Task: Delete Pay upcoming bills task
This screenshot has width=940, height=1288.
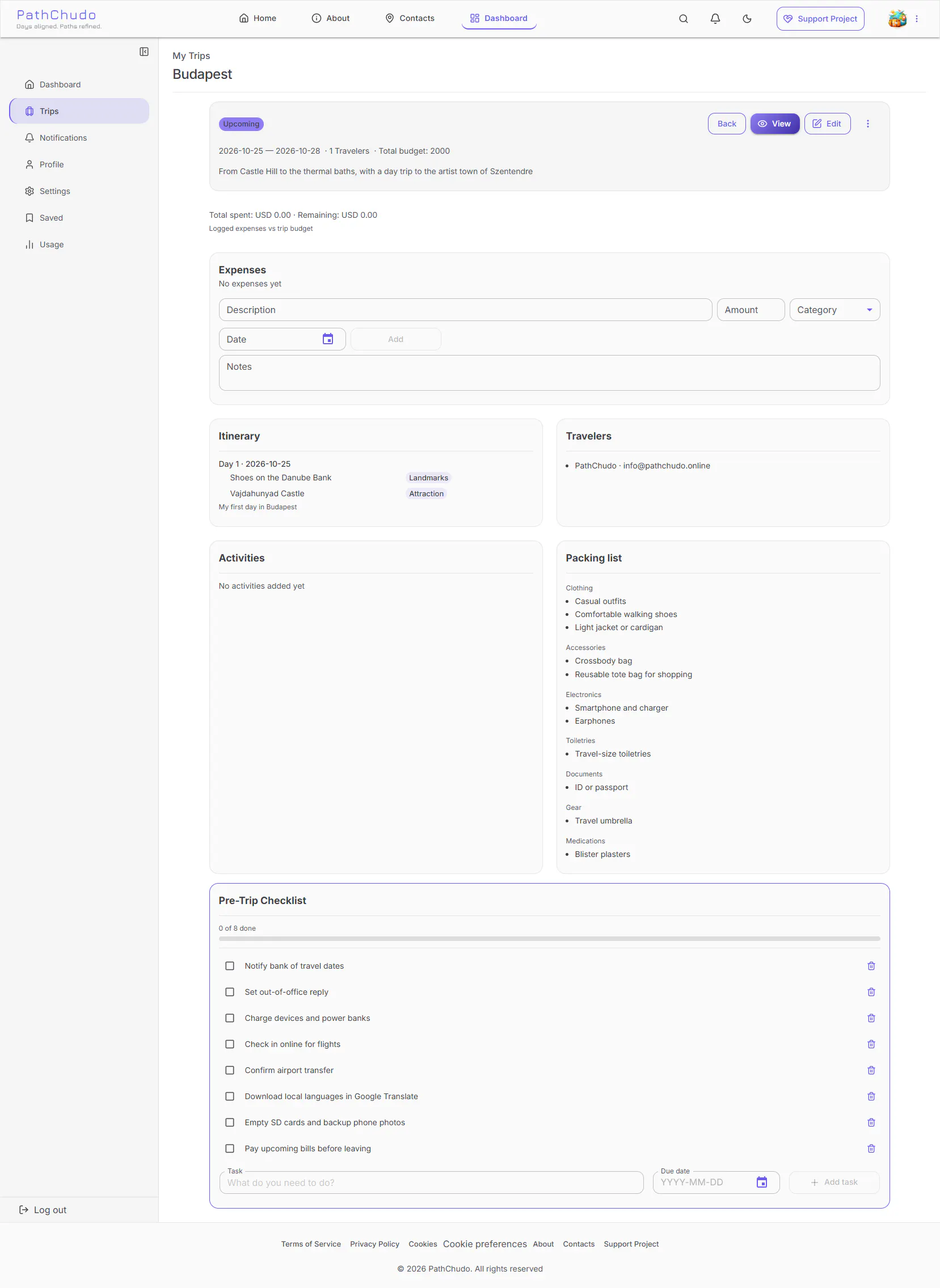Action: coord(871,1149)
